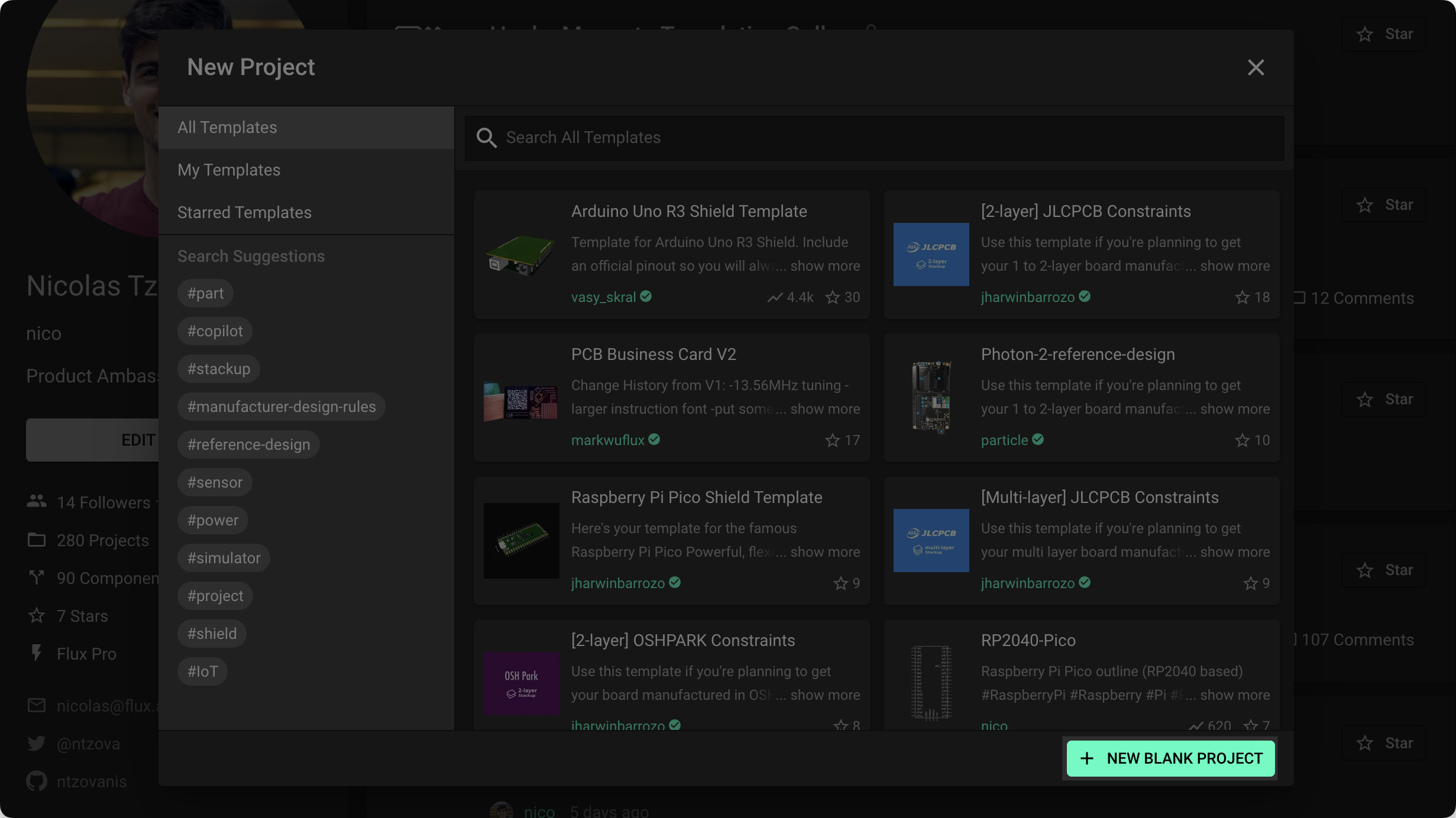Open particle author profile

[1004, 440]
